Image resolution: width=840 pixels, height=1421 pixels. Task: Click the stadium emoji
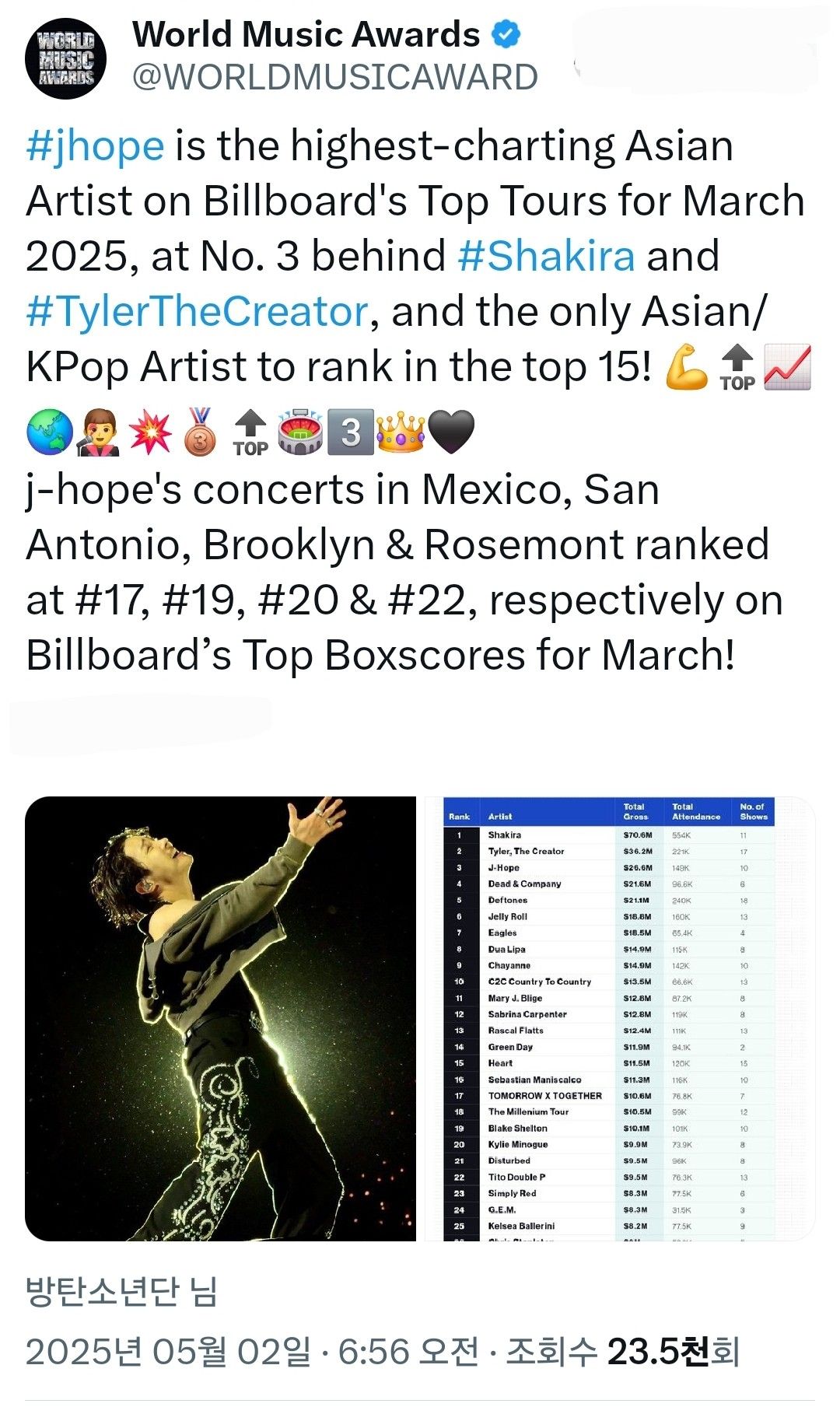(300, 432)
